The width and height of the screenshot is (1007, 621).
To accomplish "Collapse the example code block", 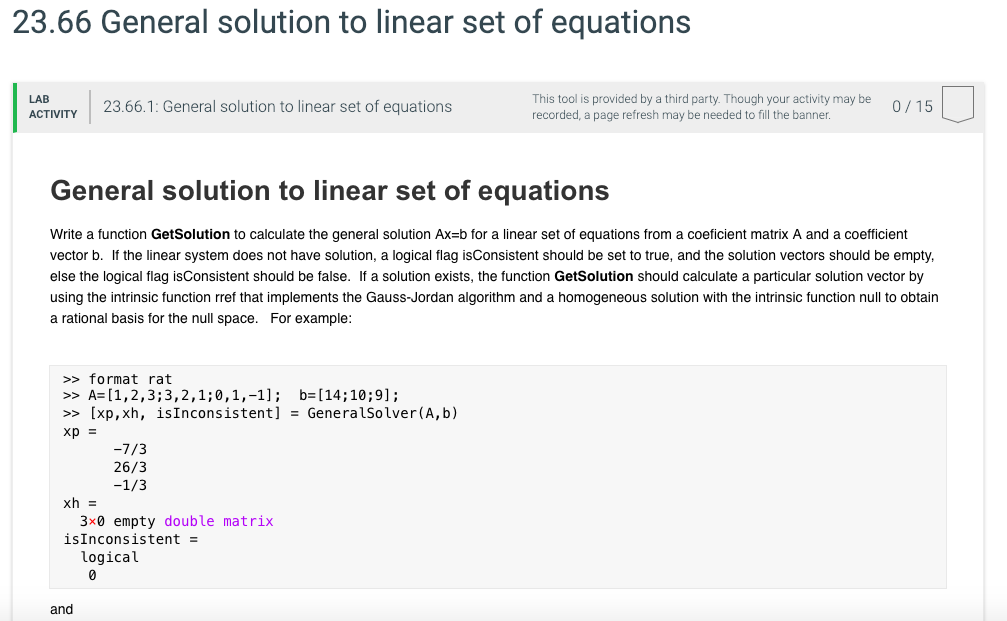I will [498, 476].
